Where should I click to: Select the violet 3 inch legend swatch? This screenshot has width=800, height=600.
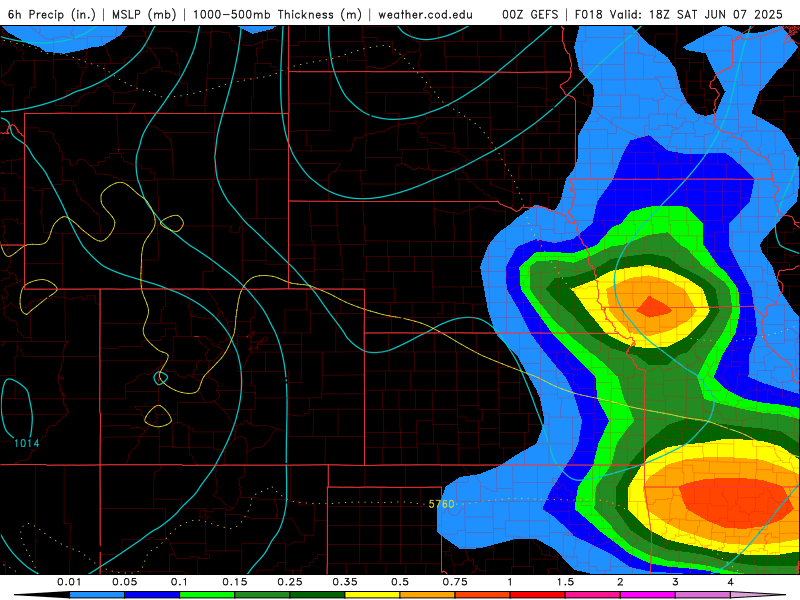click(703, 595)
